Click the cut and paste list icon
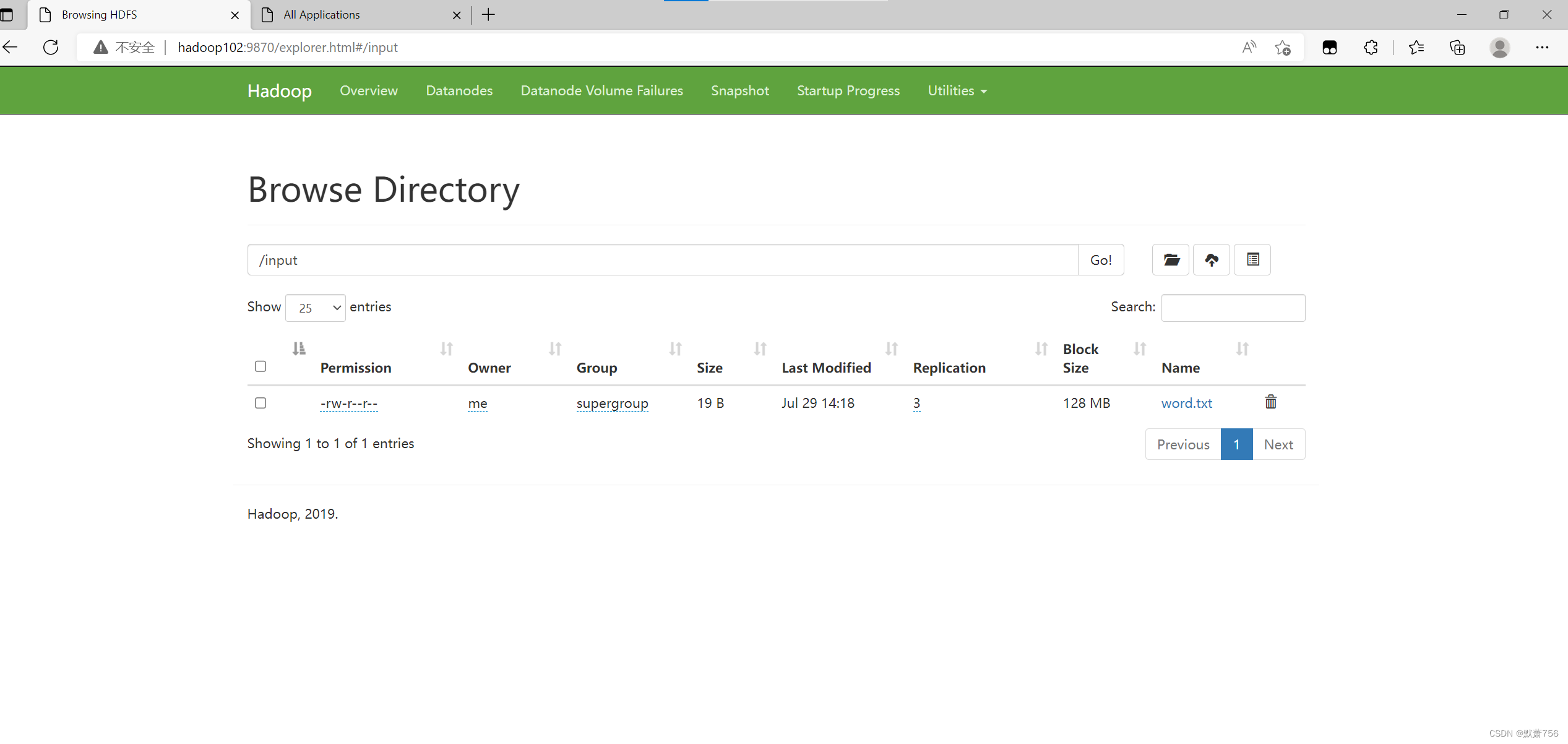The width and height of the screenshot is (1568, 744). 1252,260
